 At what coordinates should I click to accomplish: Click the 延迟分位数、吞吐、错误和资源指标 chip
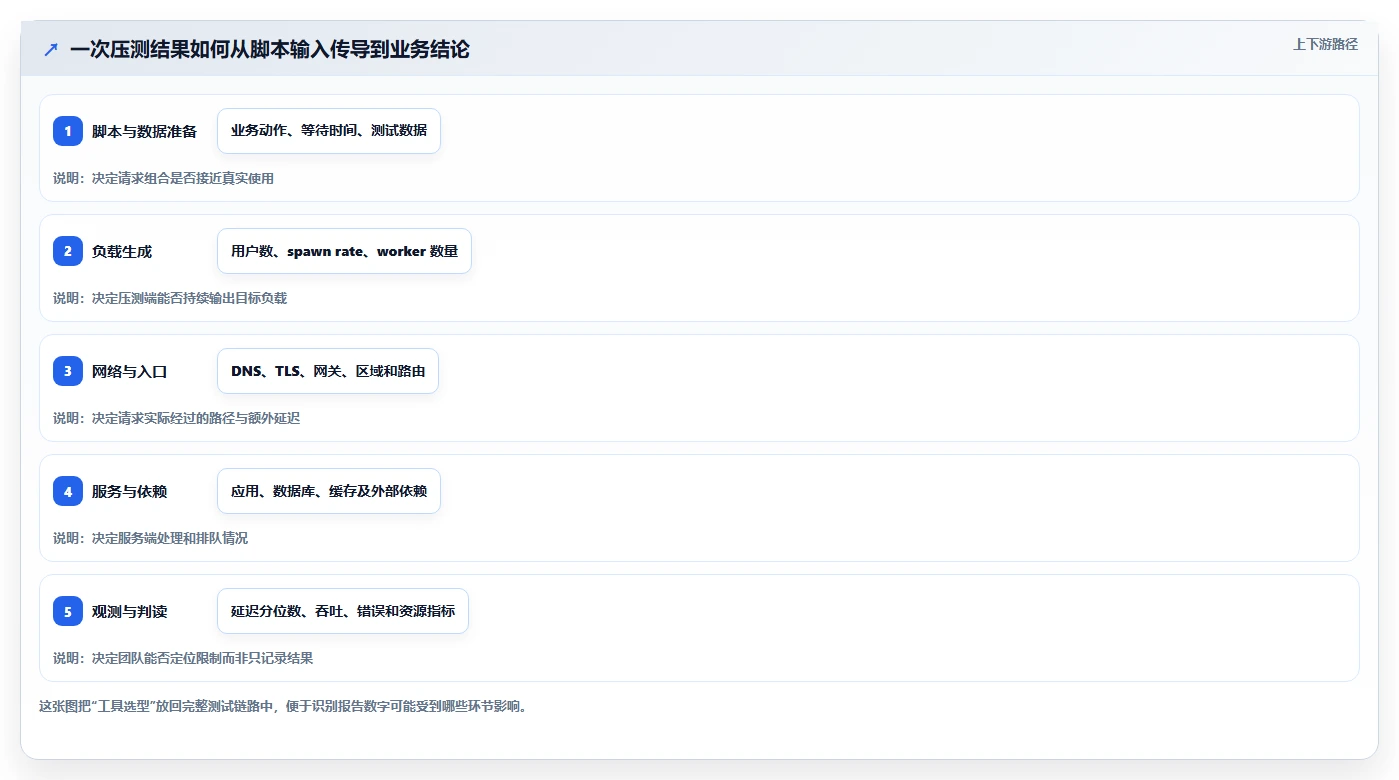point(343,611)
